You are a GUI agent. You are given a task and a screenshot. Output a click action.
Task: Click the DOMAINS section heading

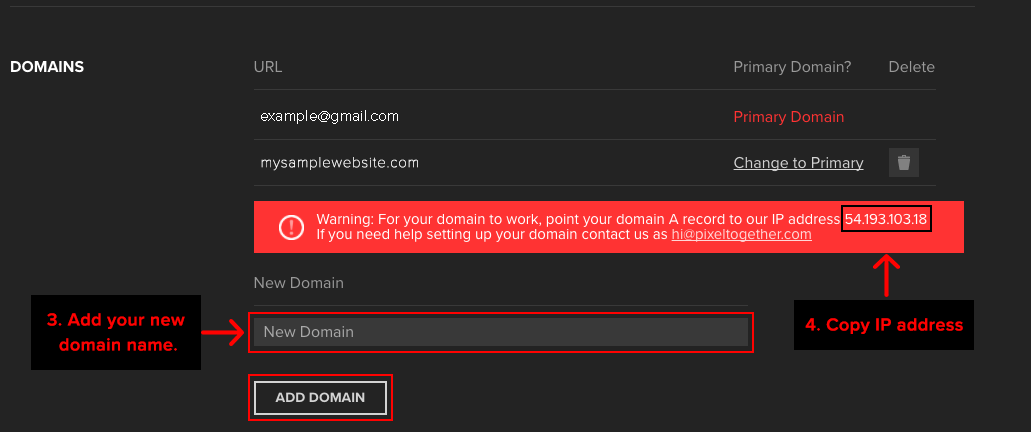click(x=47, y=67)
